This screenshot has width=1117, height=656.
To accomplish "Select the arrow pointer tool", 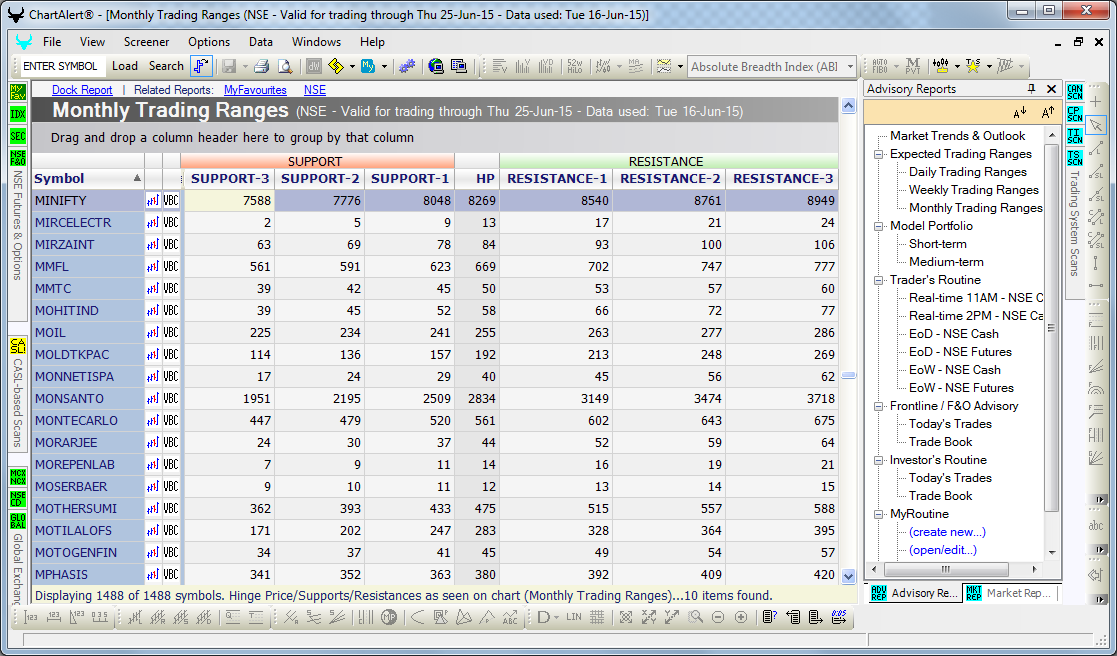I will click(x=1096, y=125).
